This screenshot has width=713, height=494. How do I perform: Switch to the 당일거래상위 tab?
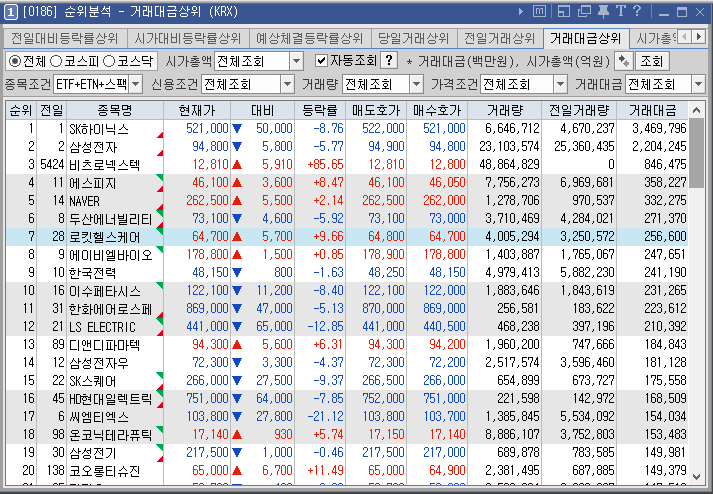click(413, 38)
